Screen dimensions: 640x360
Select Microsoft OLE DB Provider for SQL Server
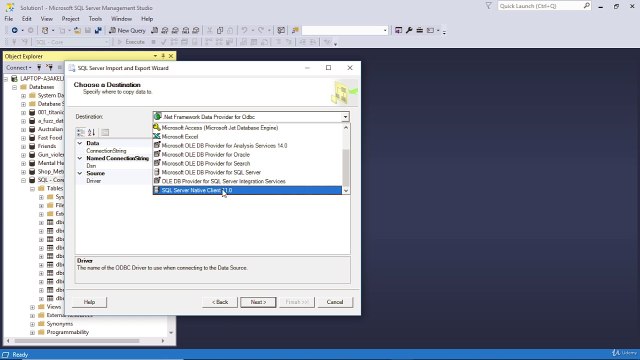[x=247, y=173]
